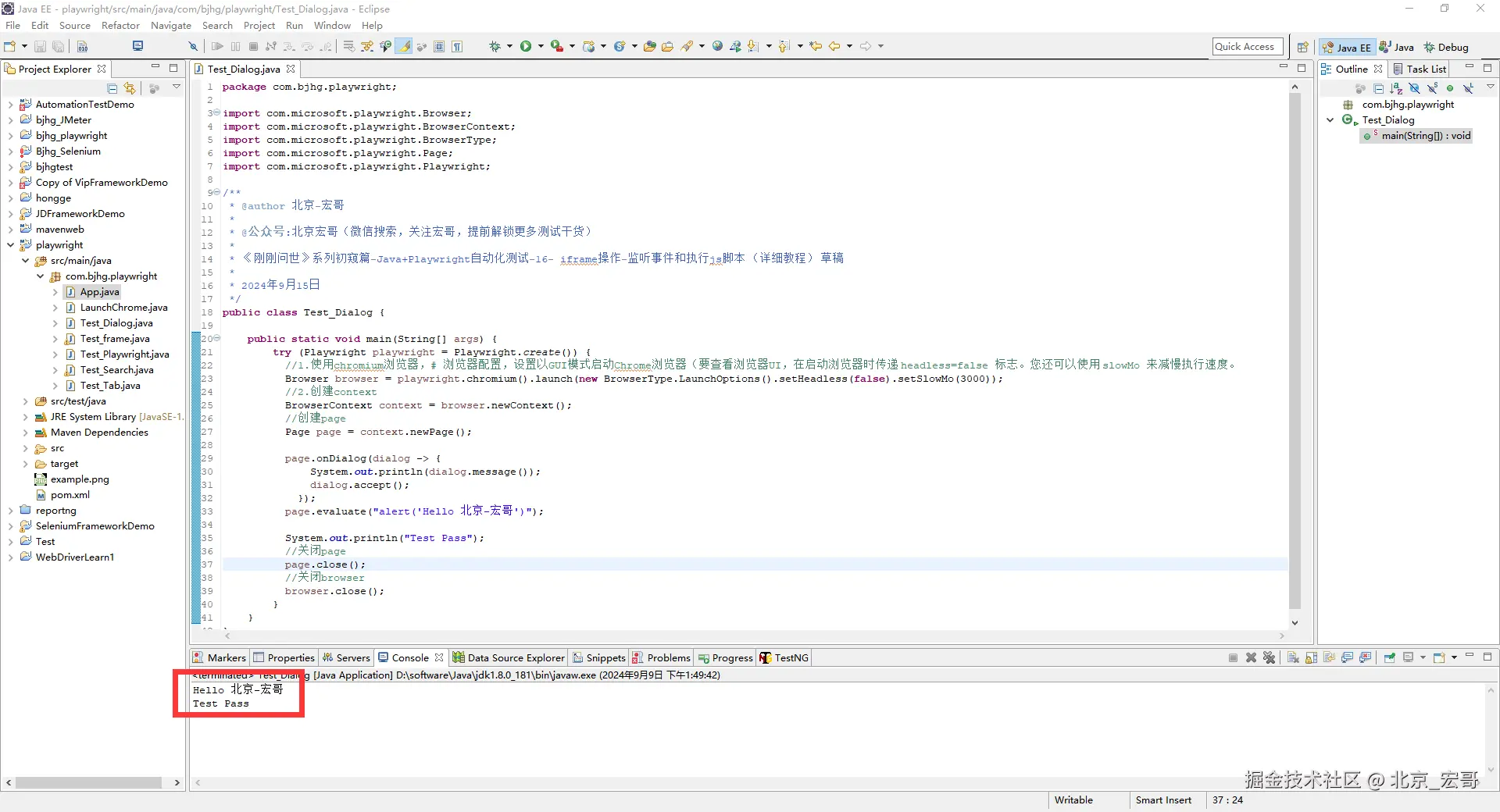Viewport: 1500px width, 812px height.
Task: Toggle Hide Static Members in Outline toolbar
Action: click(x=1432, y=88)
